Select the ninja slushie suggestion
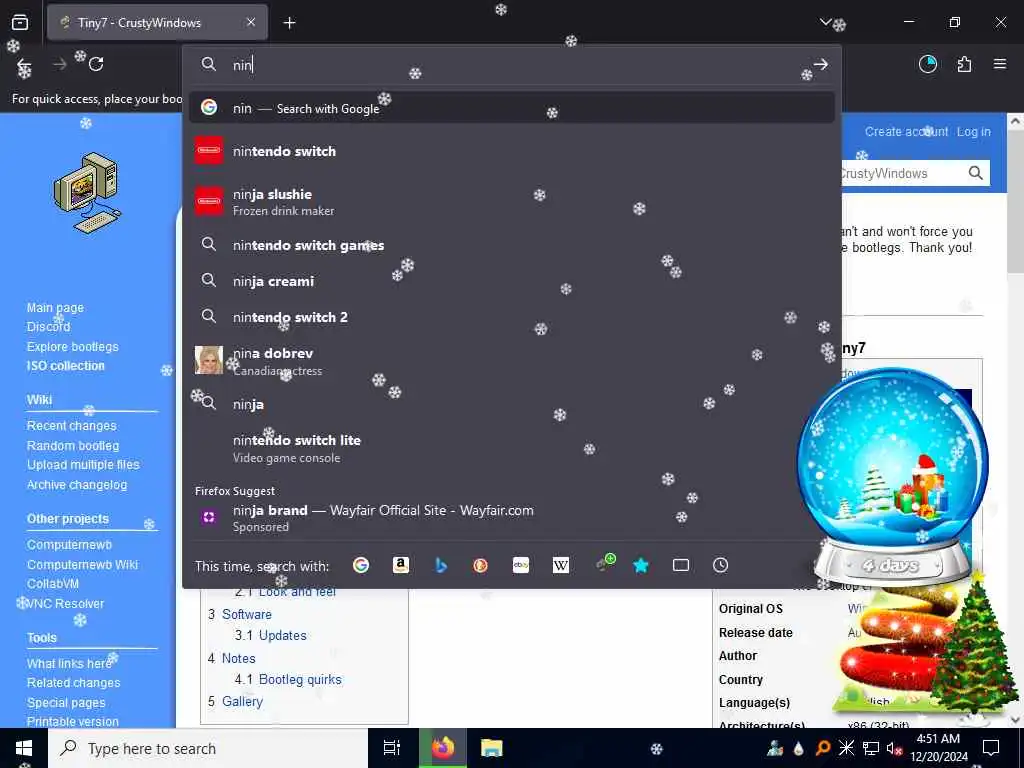 point(512,201)
